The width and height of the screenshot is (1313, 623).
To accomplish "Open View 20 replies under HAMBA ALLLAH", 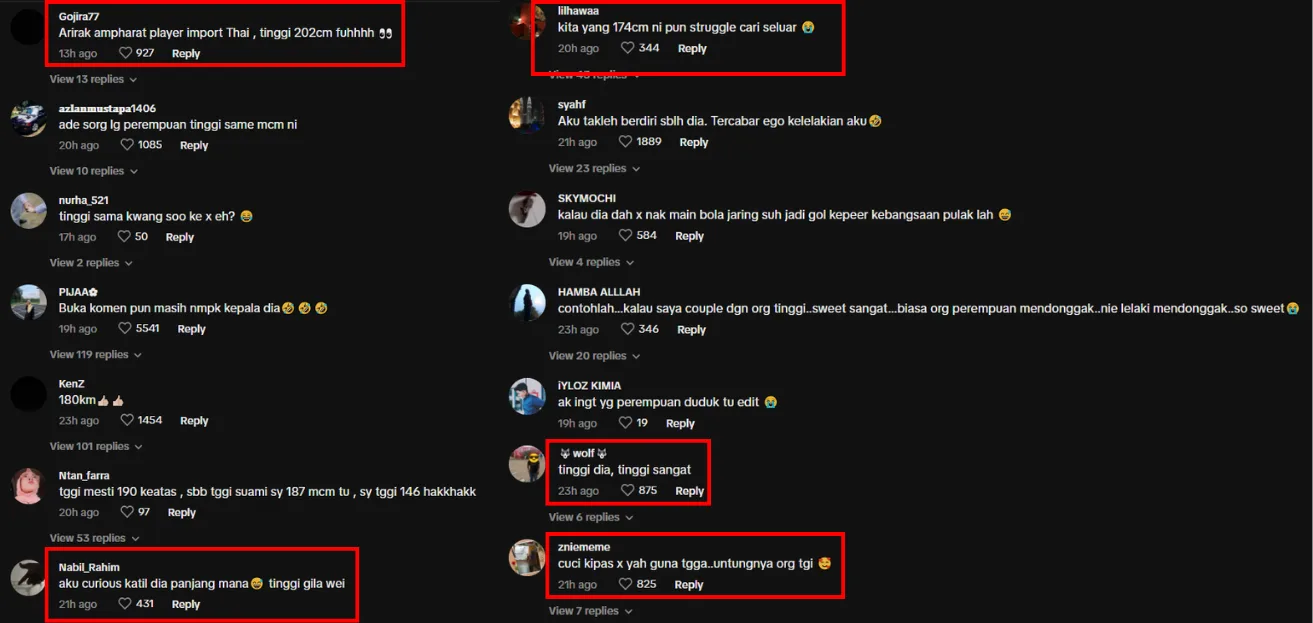I will (594, 356).
